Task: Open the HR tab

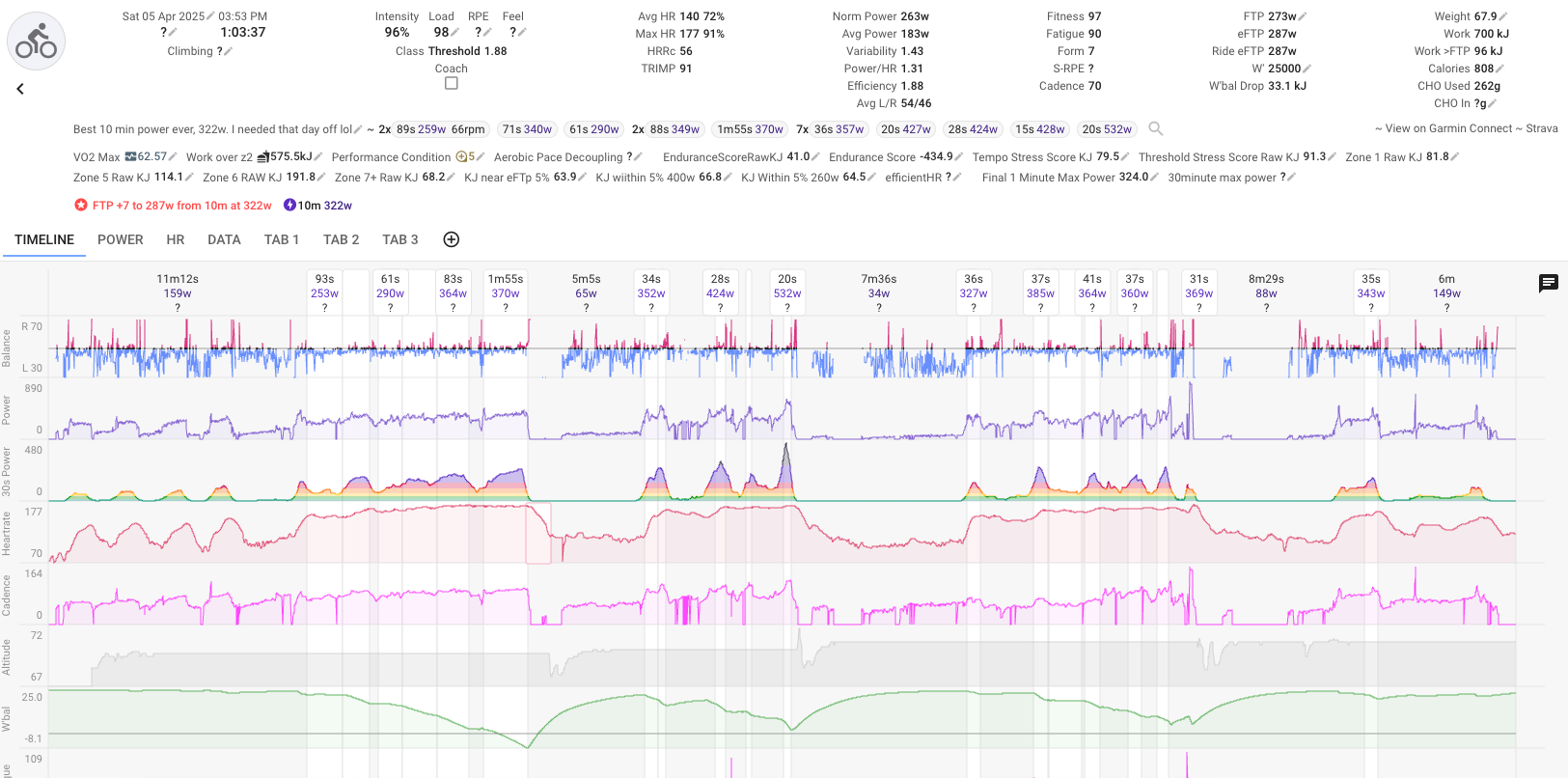Action: tap(176, 239)
